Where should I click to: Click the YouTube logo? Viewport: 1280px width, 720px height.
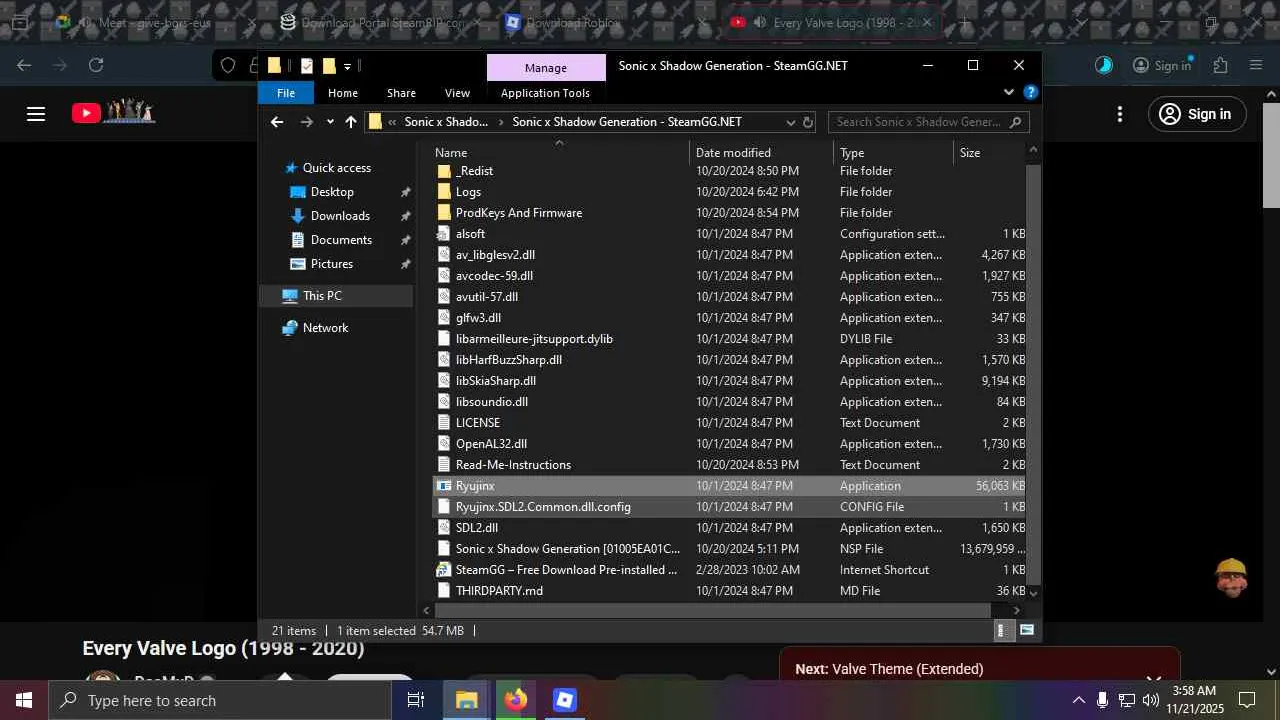[x=113, y=112]
